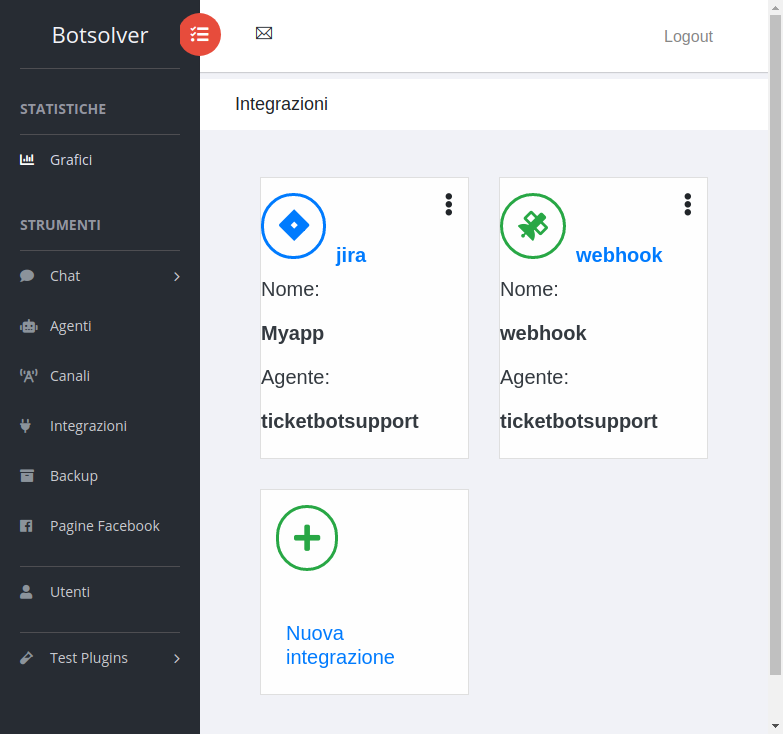783x734 pixels.
Task: Open the three-dot menu on webhook card
Action: [688, 205]
